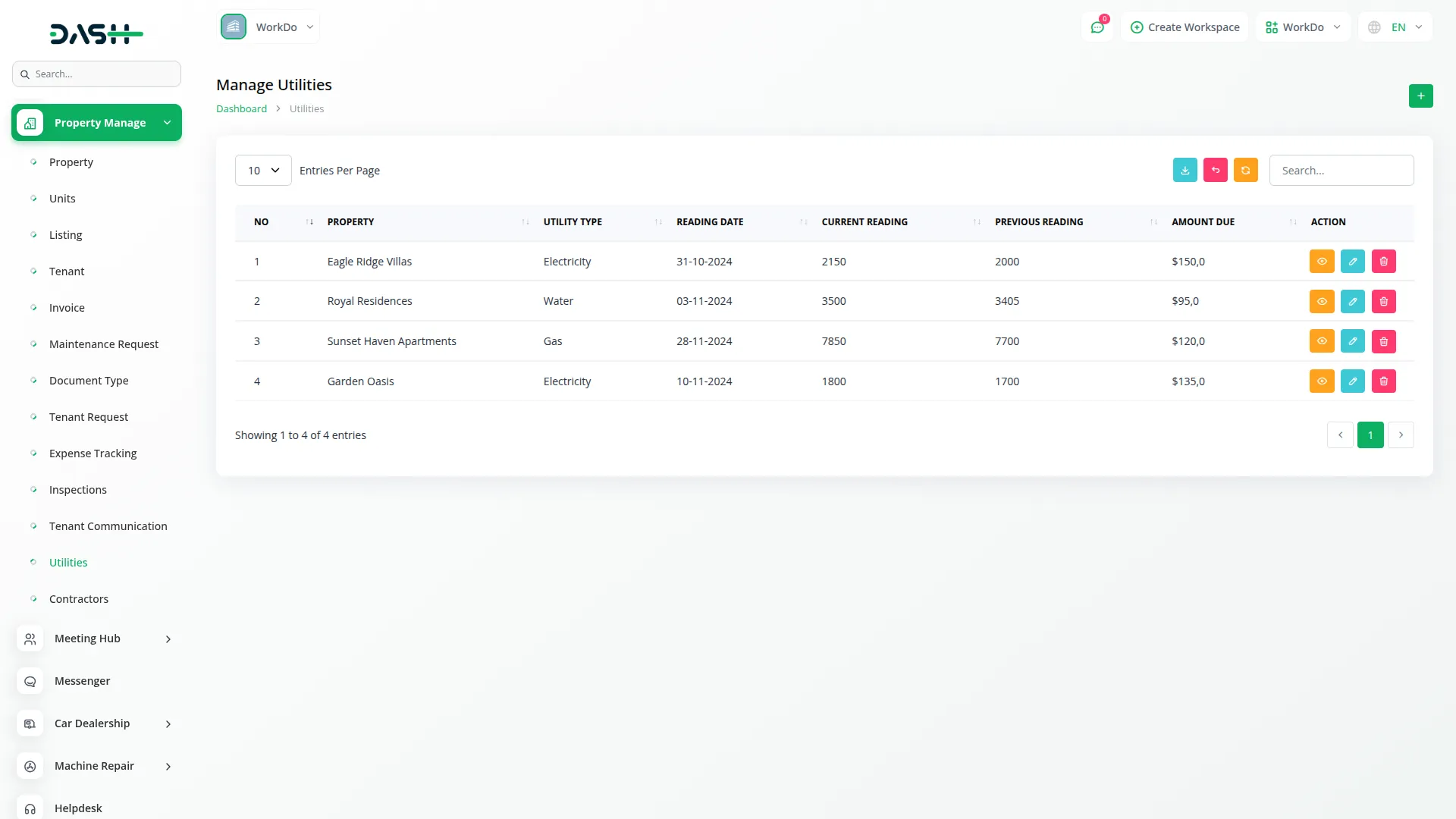Edit the Eagle Ridge Villas utility row
Viewport: 1456px width, 819px height.
tap(1352, 262)
